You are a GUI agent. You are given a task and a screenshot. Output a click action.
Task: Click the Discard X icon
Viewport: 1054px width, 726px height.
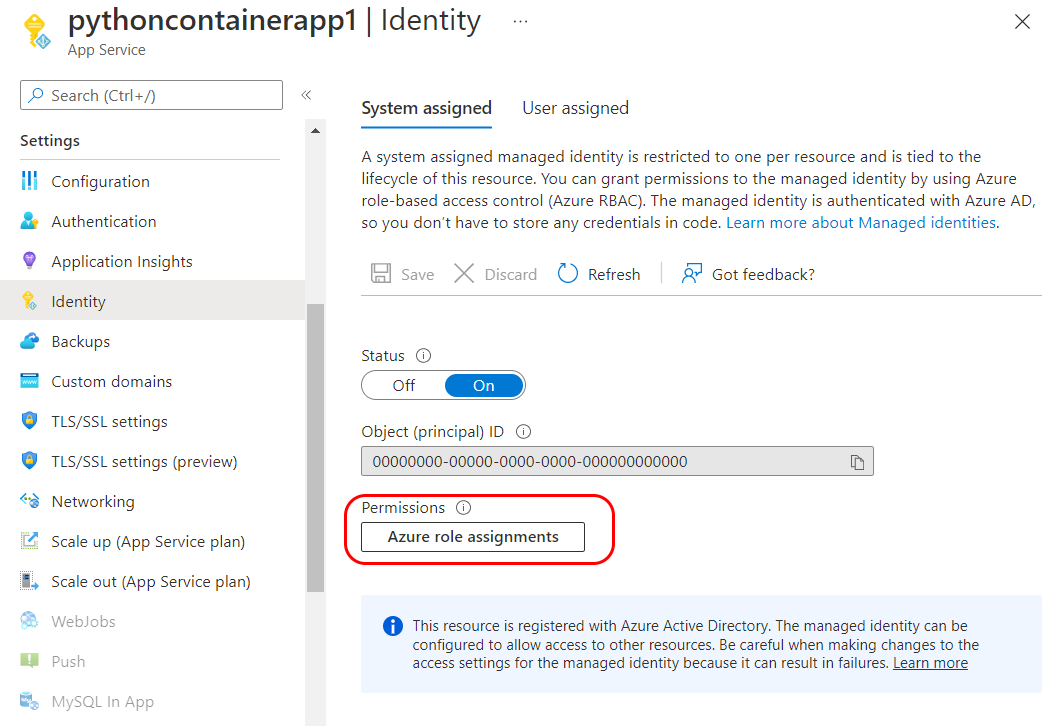pos(464,274)
